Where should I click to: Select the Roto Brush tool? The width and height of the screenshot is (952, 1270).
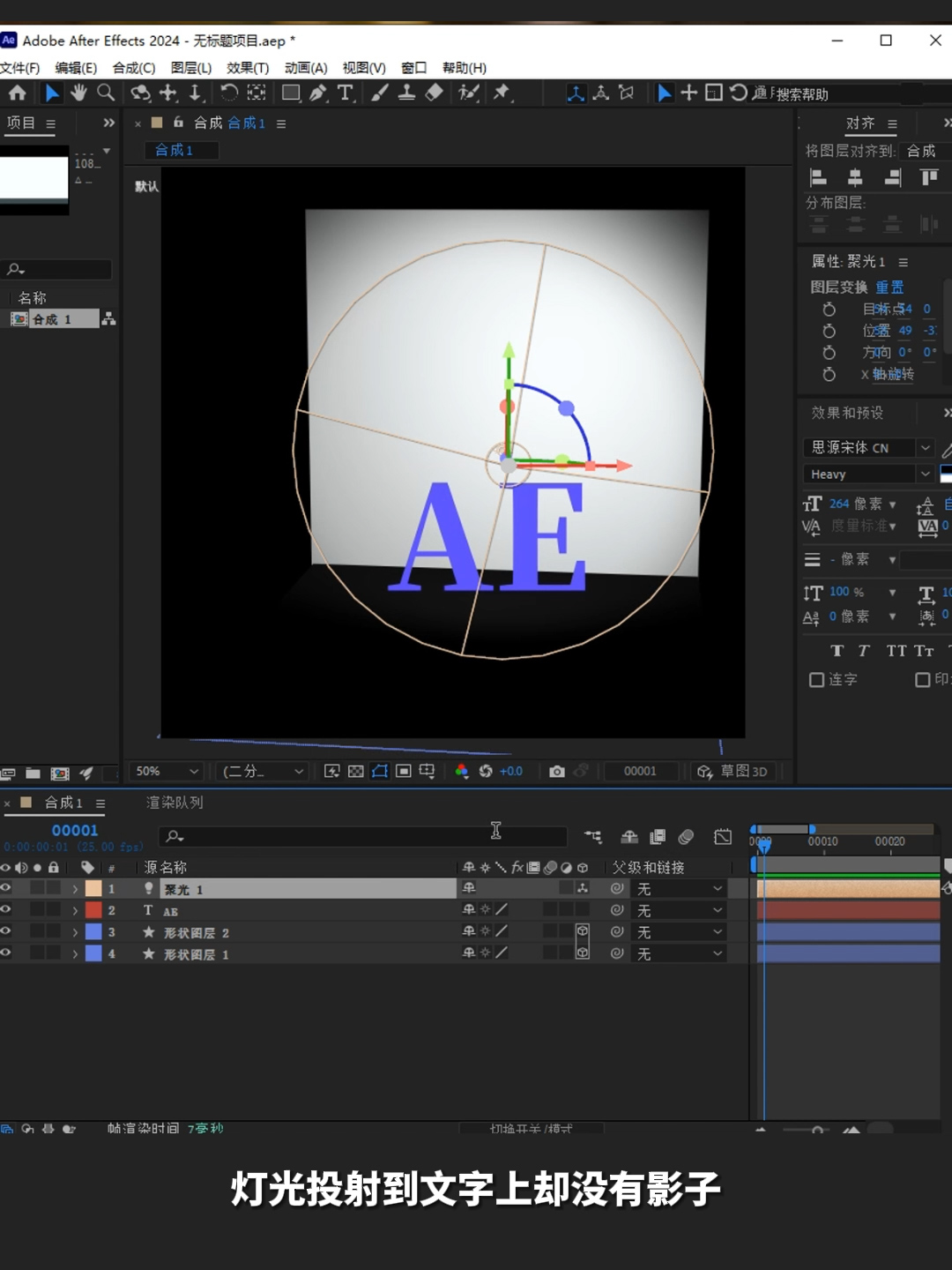click(x=469, y=93)
